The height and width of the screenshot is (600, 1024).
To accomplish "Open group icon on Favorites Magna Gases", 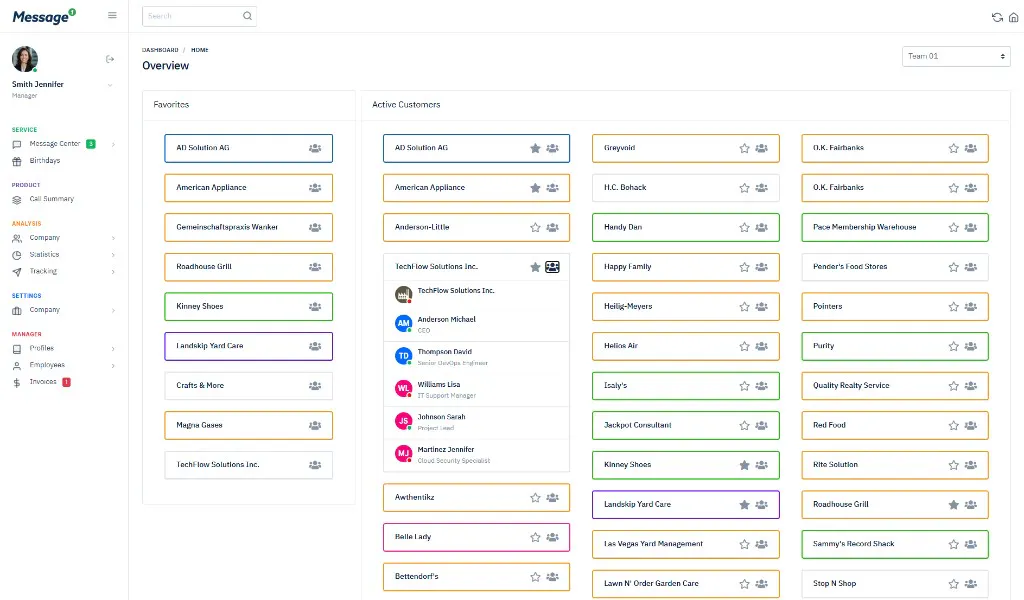I will tap(315, 426).
